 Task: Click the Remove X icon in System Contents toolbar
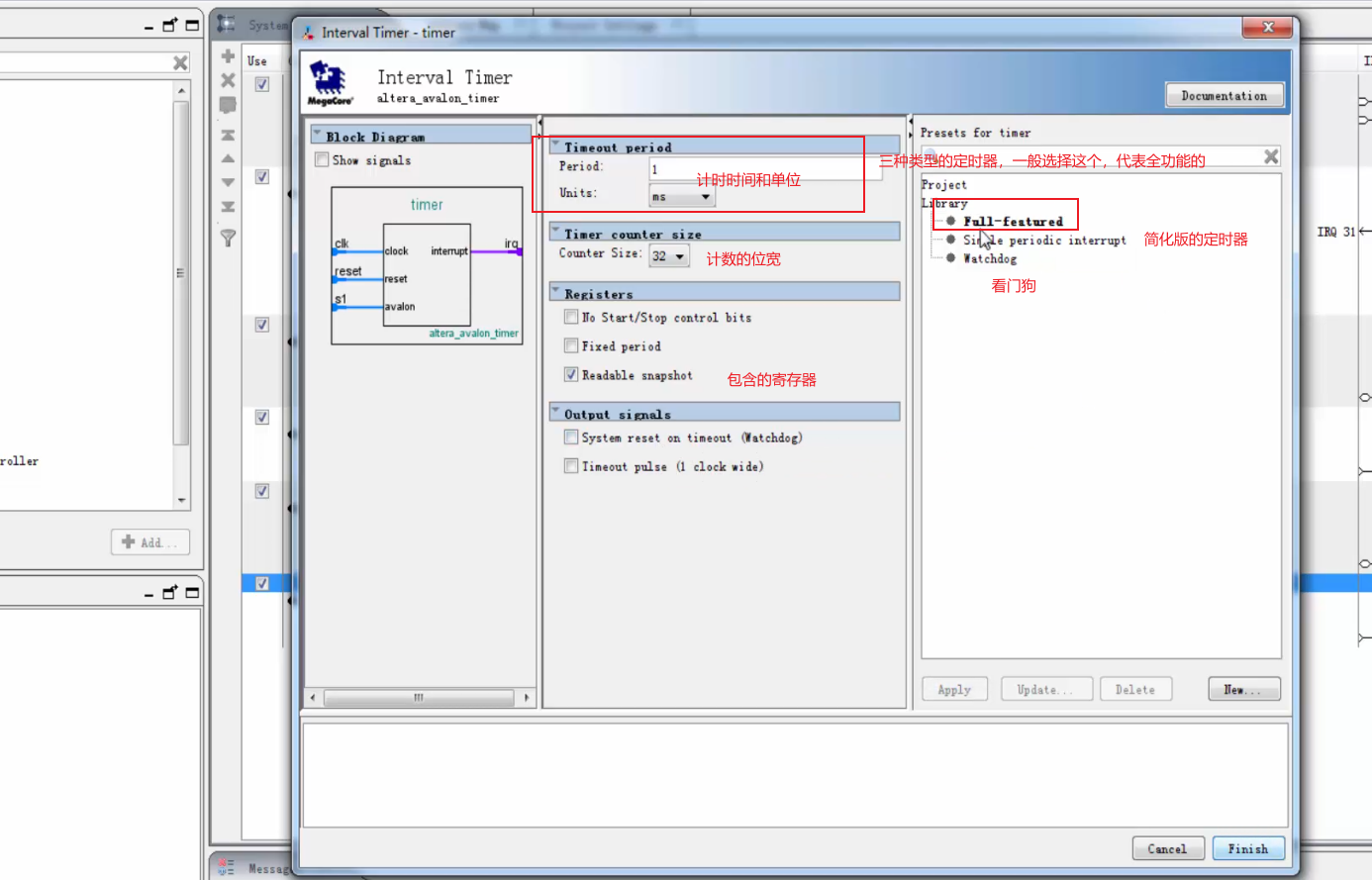228,80
